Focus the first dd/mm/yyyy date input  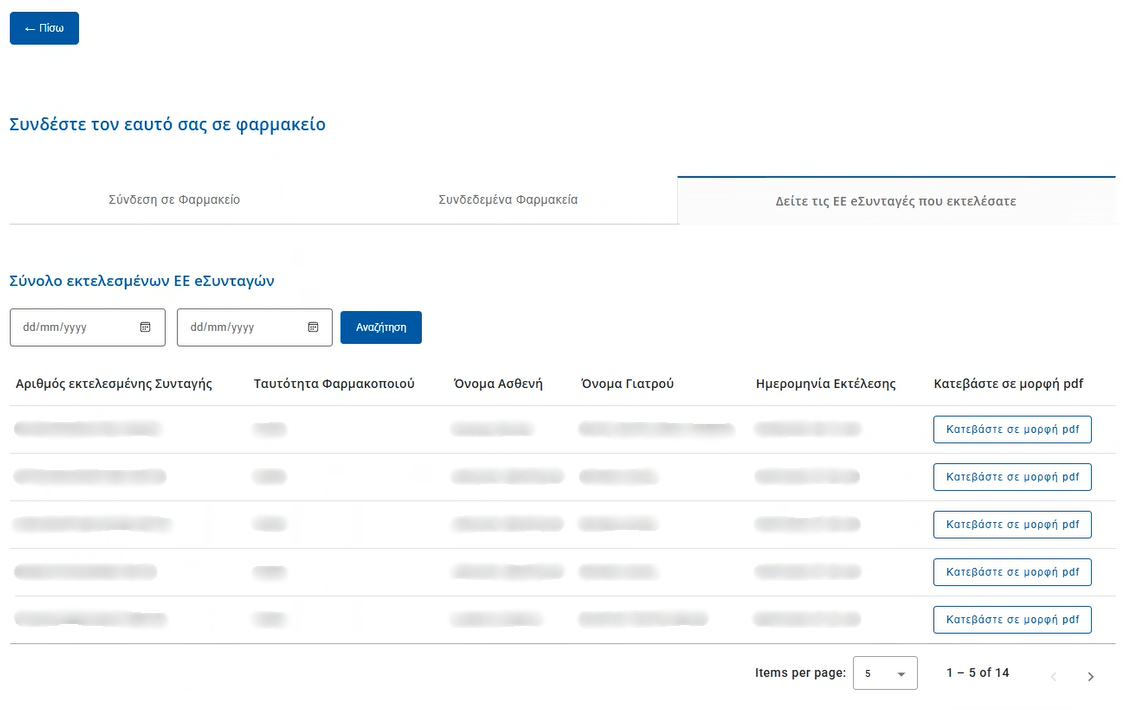[x=70, y=327]
